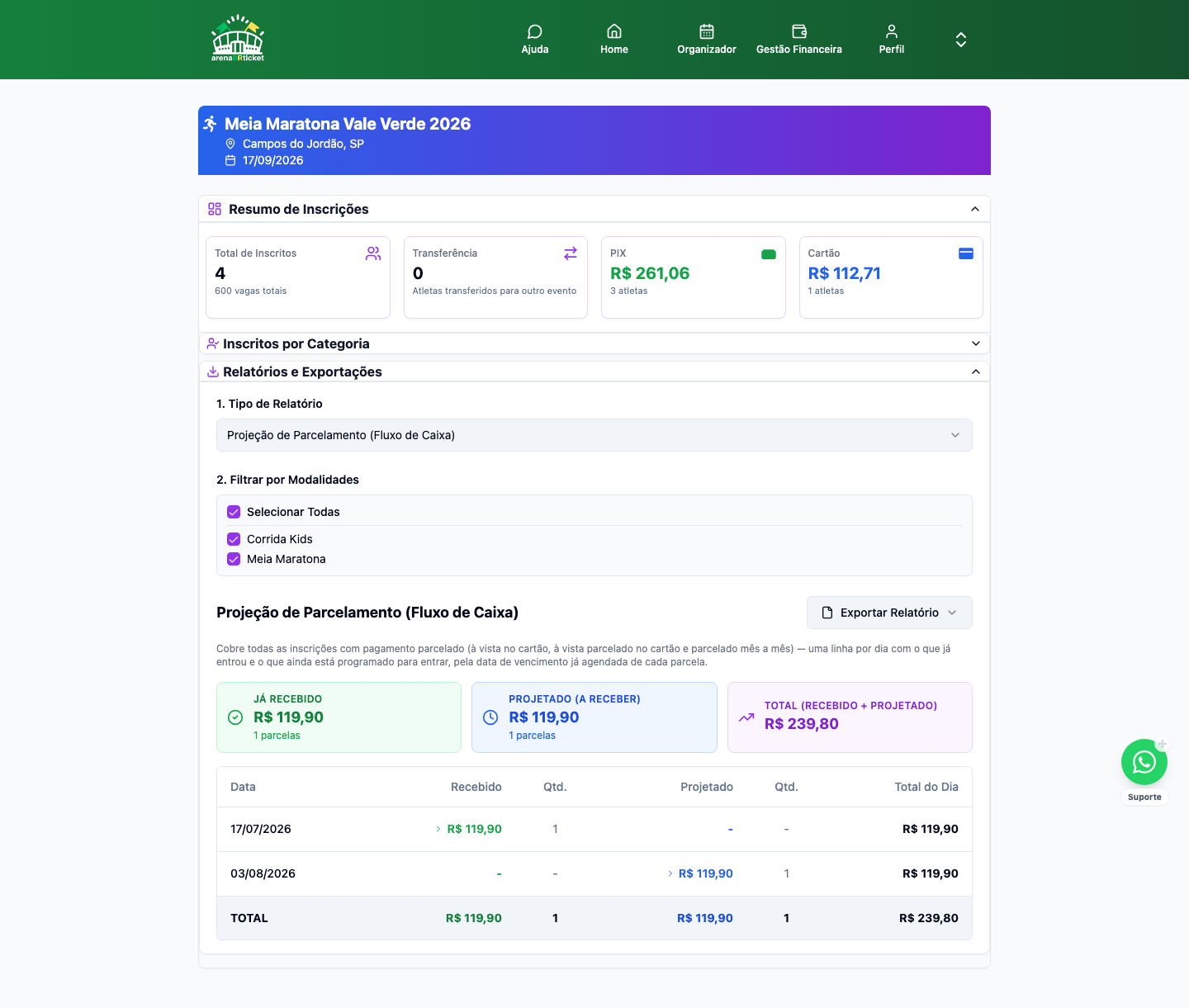Click the Ajuda menu label
Screen dimensions: 1189x1008
(535, 50)
